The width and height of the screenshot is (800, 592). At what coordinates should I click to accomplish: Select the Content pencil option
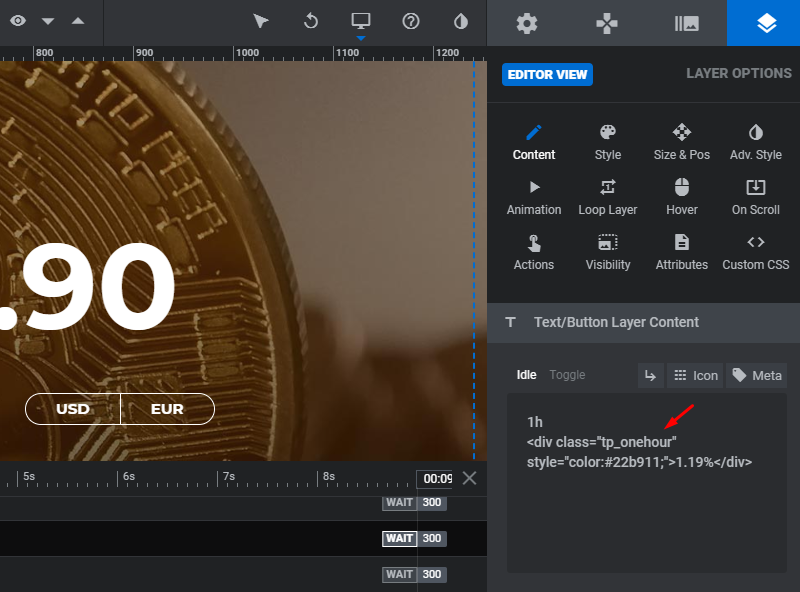pyautogui.click(x=534, y=142)
